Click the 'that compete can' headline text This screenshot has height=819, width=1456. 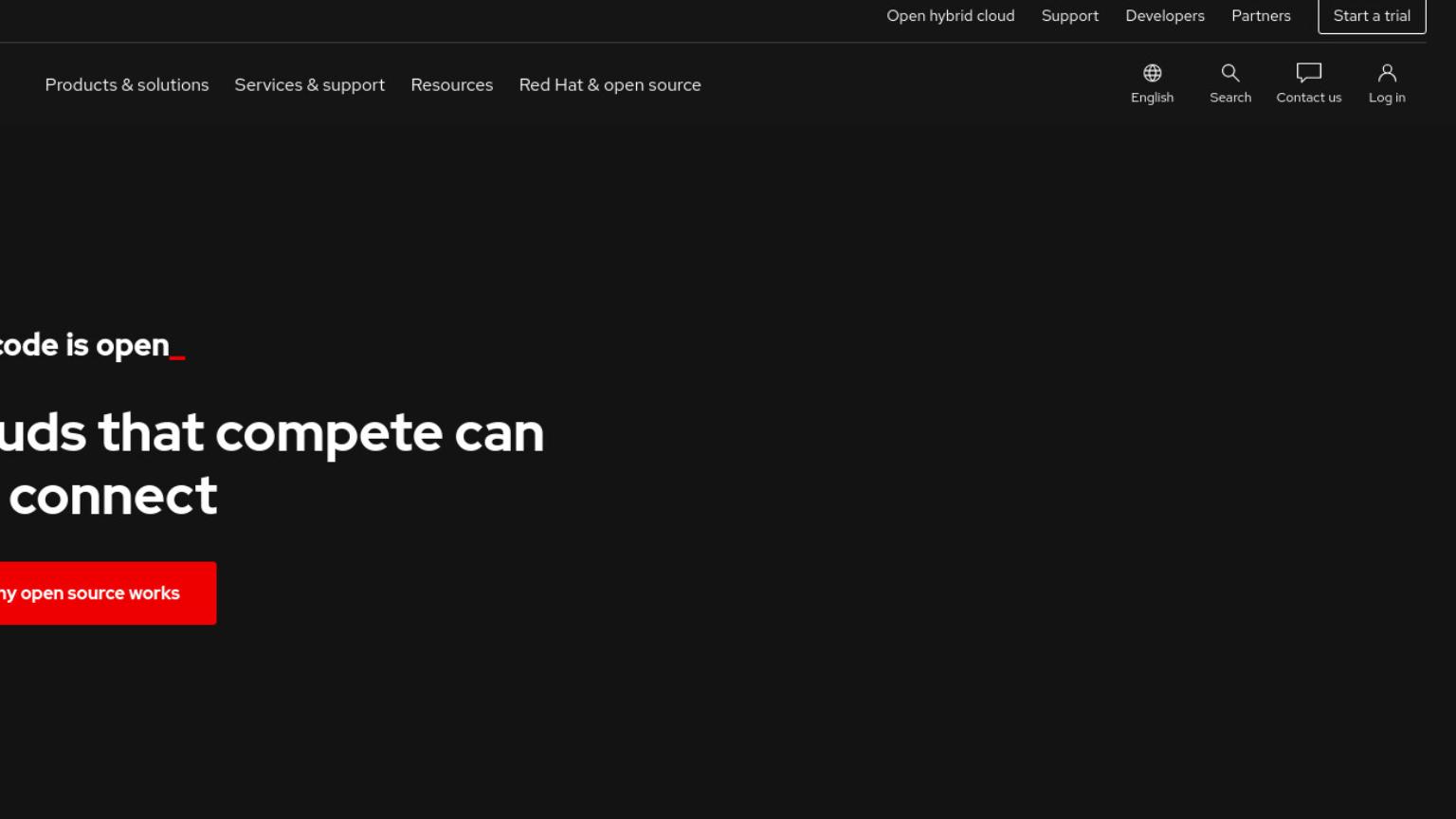tap(321, 433)
